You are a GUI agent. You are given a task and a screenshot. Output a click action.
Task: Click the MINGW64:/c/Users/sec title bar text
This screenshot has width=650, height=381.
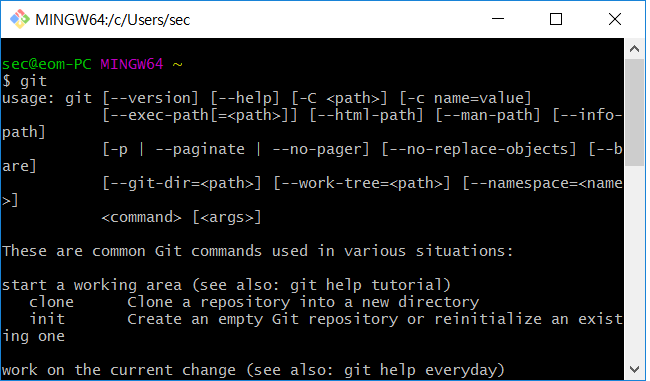pyautogui.click(x=113, y=20)
